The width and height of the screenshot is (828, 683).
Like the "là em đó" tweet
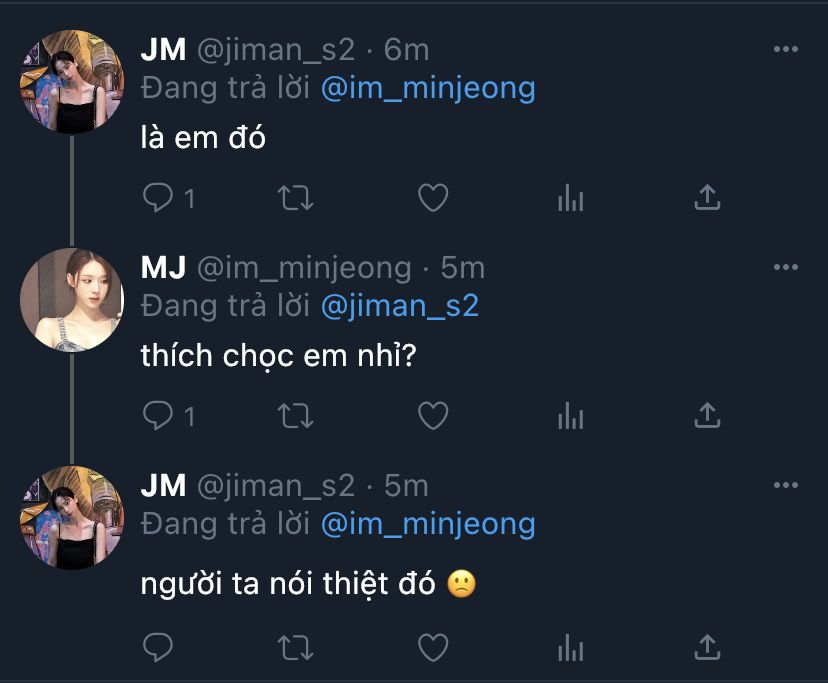433,198
